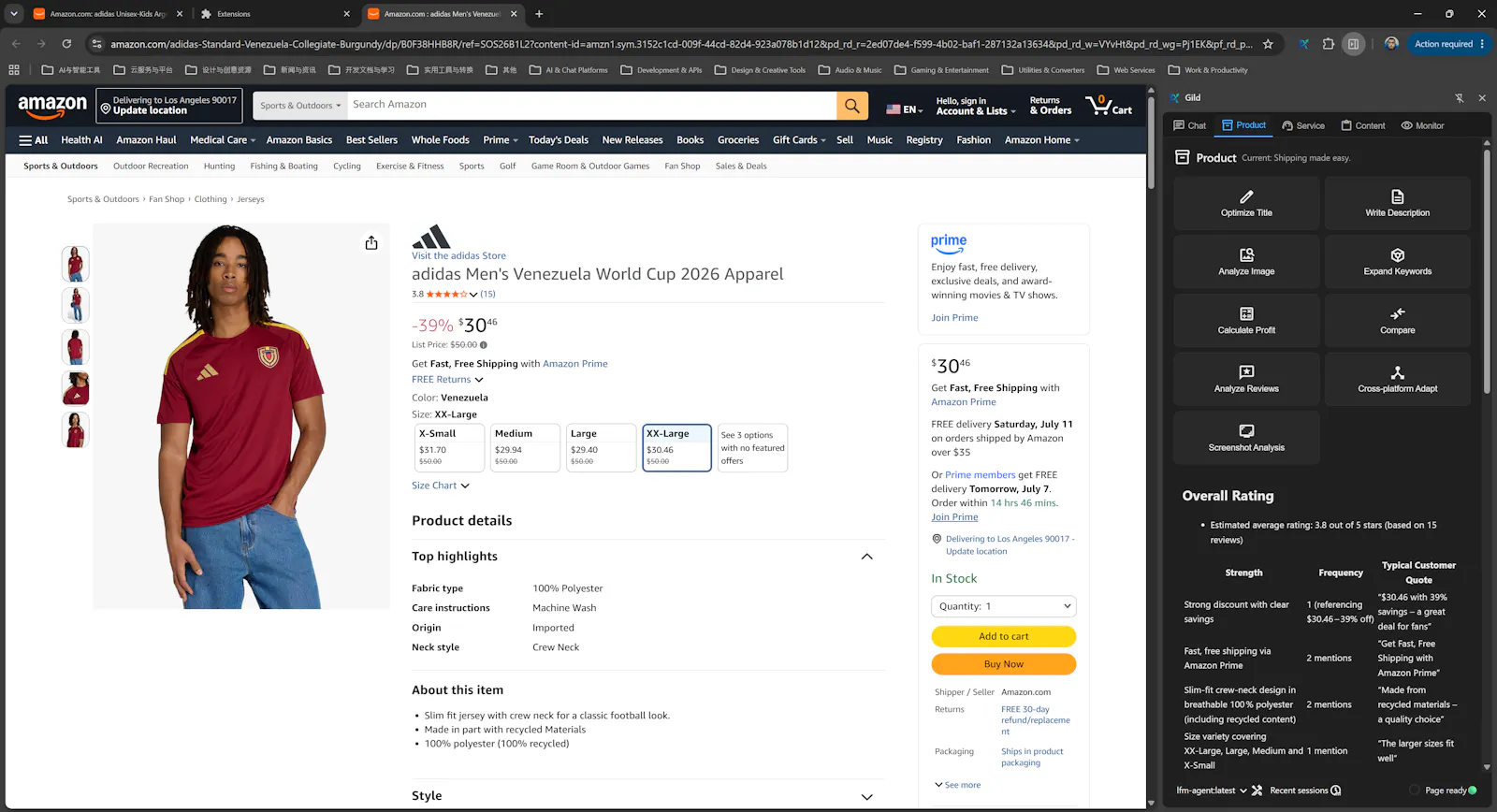Go back in browser
This screenshot has height=812, width=1497.
tap(16, 44)
